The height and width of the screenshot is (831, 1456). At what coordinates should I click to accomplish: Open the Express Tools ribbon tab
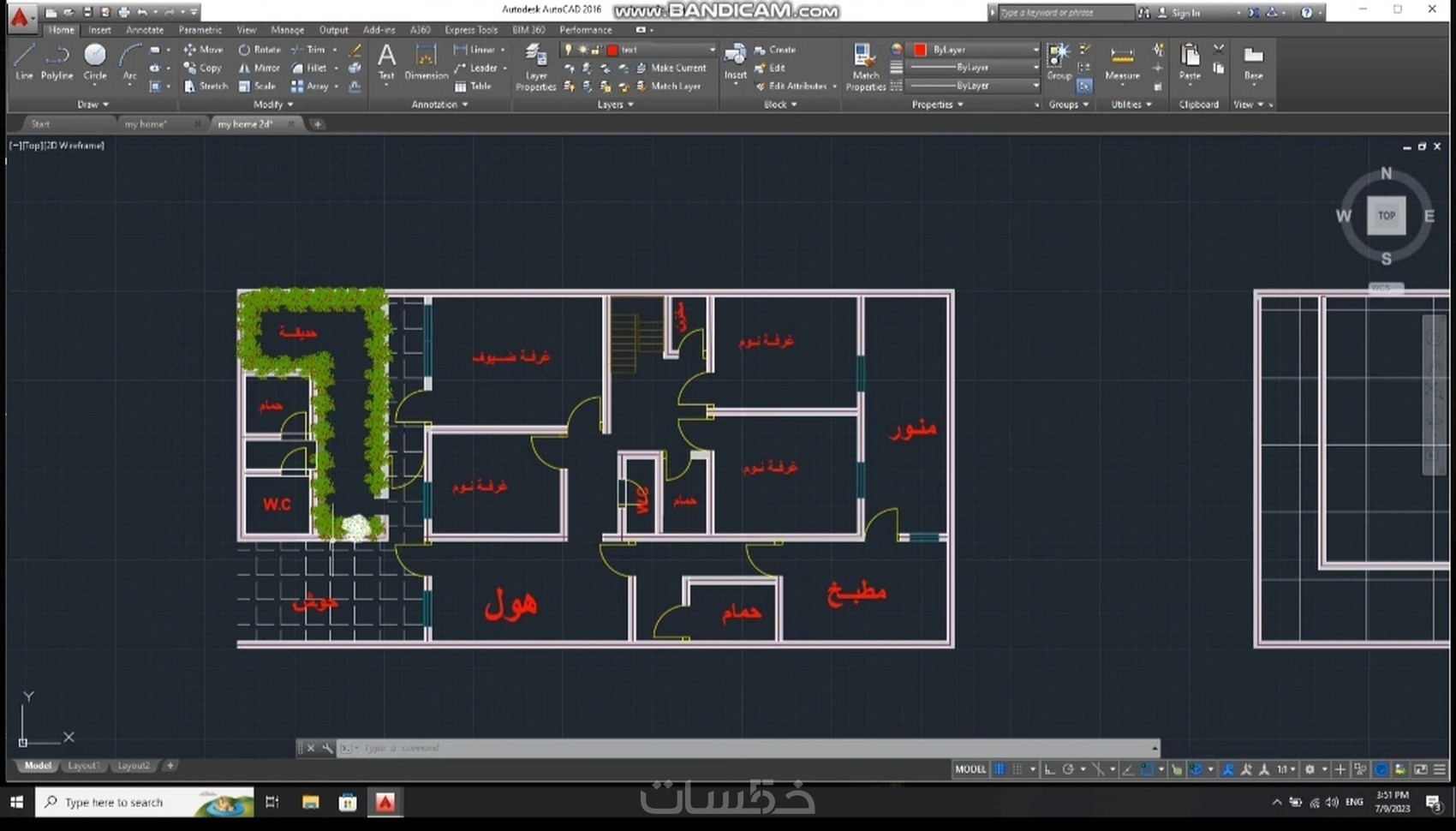click(x=470, y=30)
